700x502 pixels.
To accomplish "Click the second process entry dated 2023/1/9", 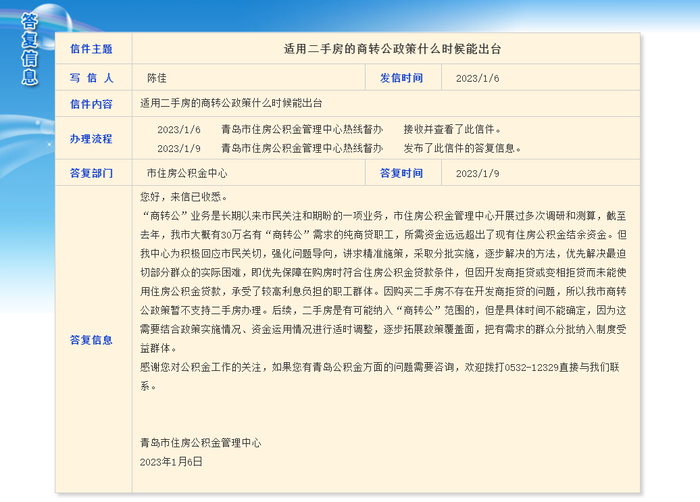I will (x=339, y=148).
